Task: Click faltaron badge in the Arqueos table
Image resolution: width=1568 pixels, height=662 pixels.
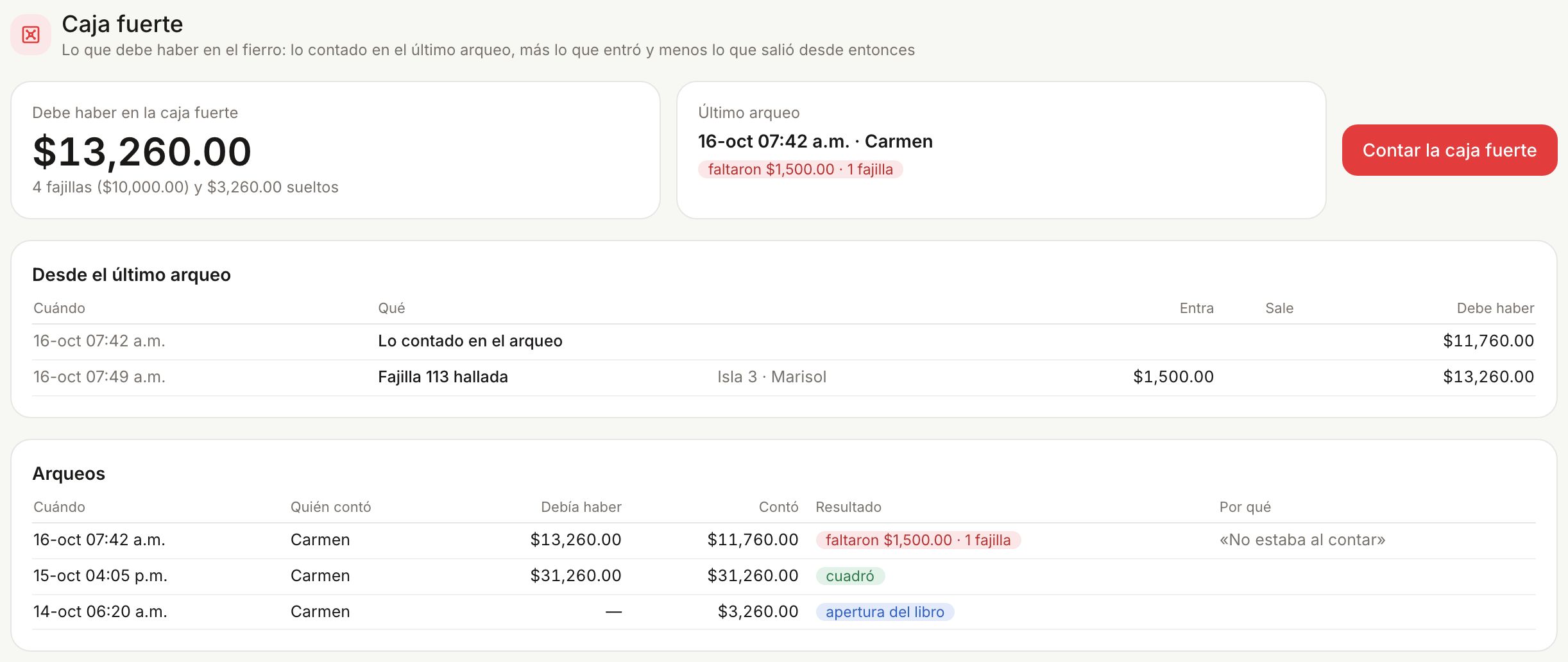Action: point(918,540)
